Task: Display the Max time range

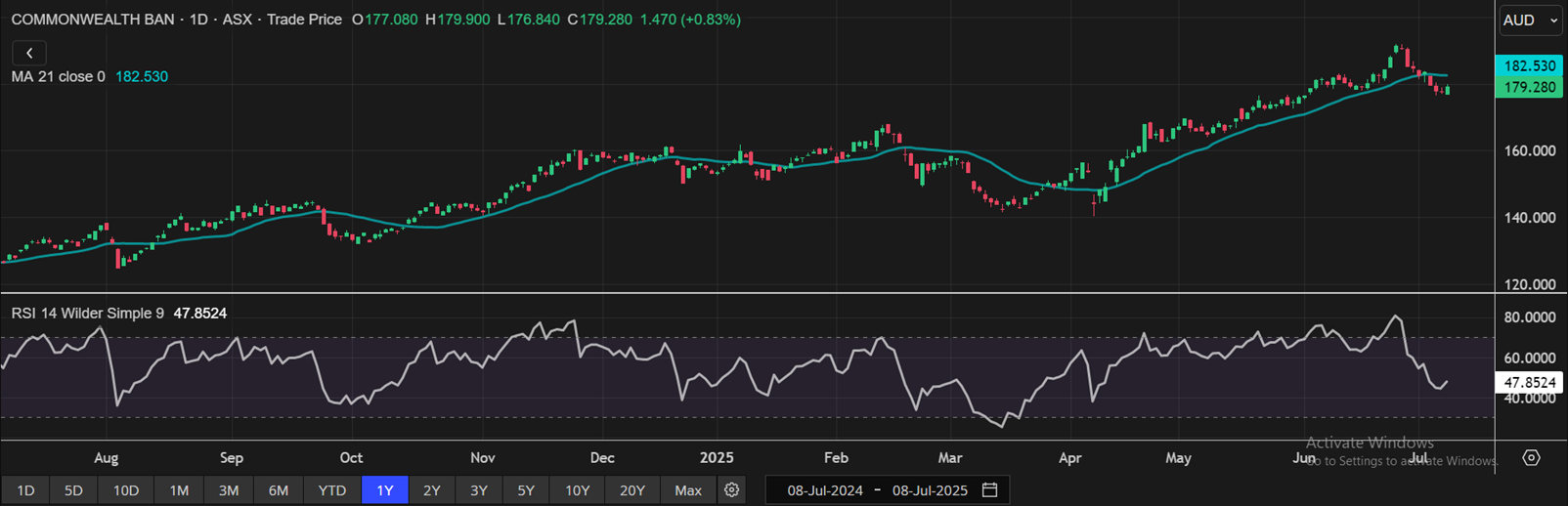Action: (687, 490)
